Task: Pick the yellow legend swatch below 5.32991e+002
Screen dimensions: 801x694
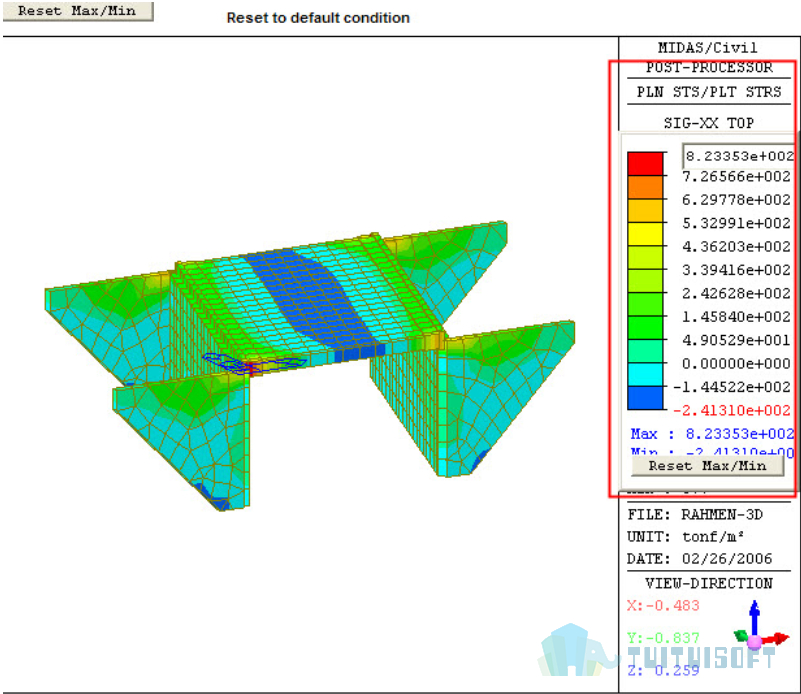Action: click(x=645, y=234)
